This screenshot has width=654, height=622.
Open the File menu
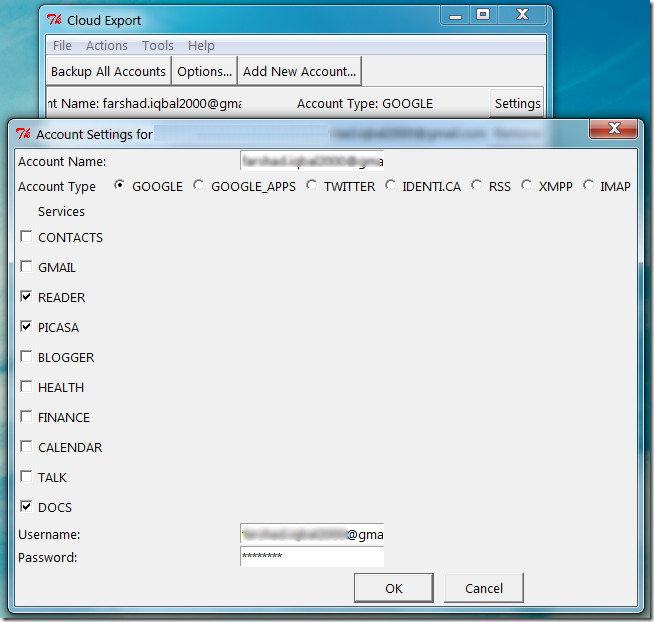coord(62,45)
